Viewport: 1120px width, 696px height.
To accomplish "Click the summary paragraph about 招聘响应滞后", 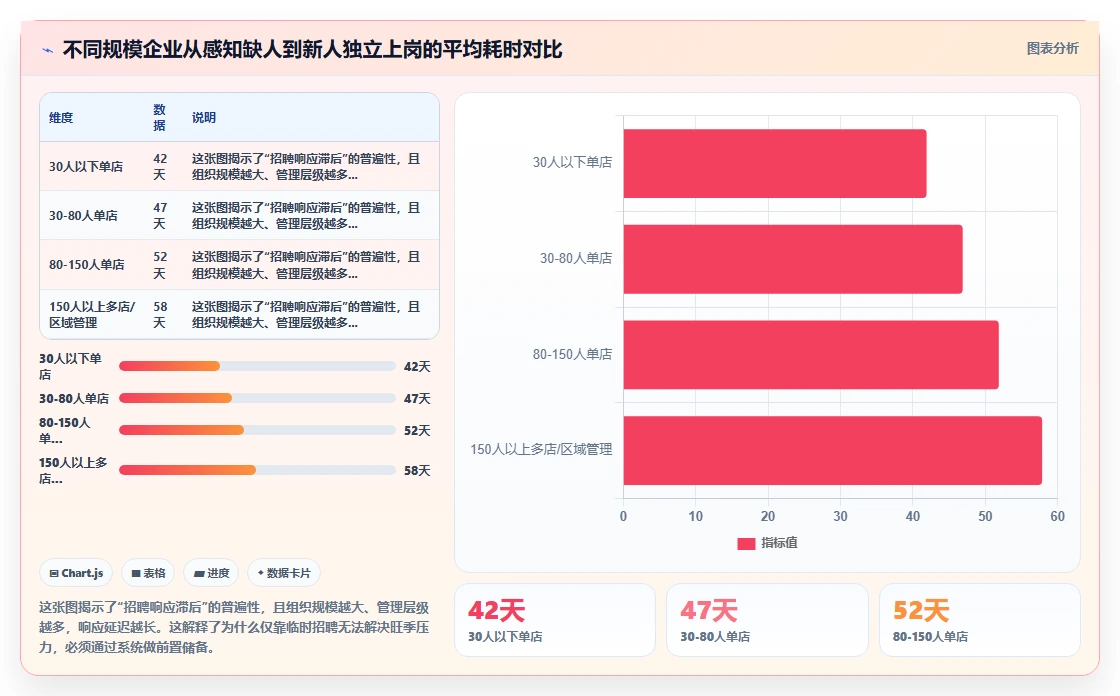I will [234, 627].
